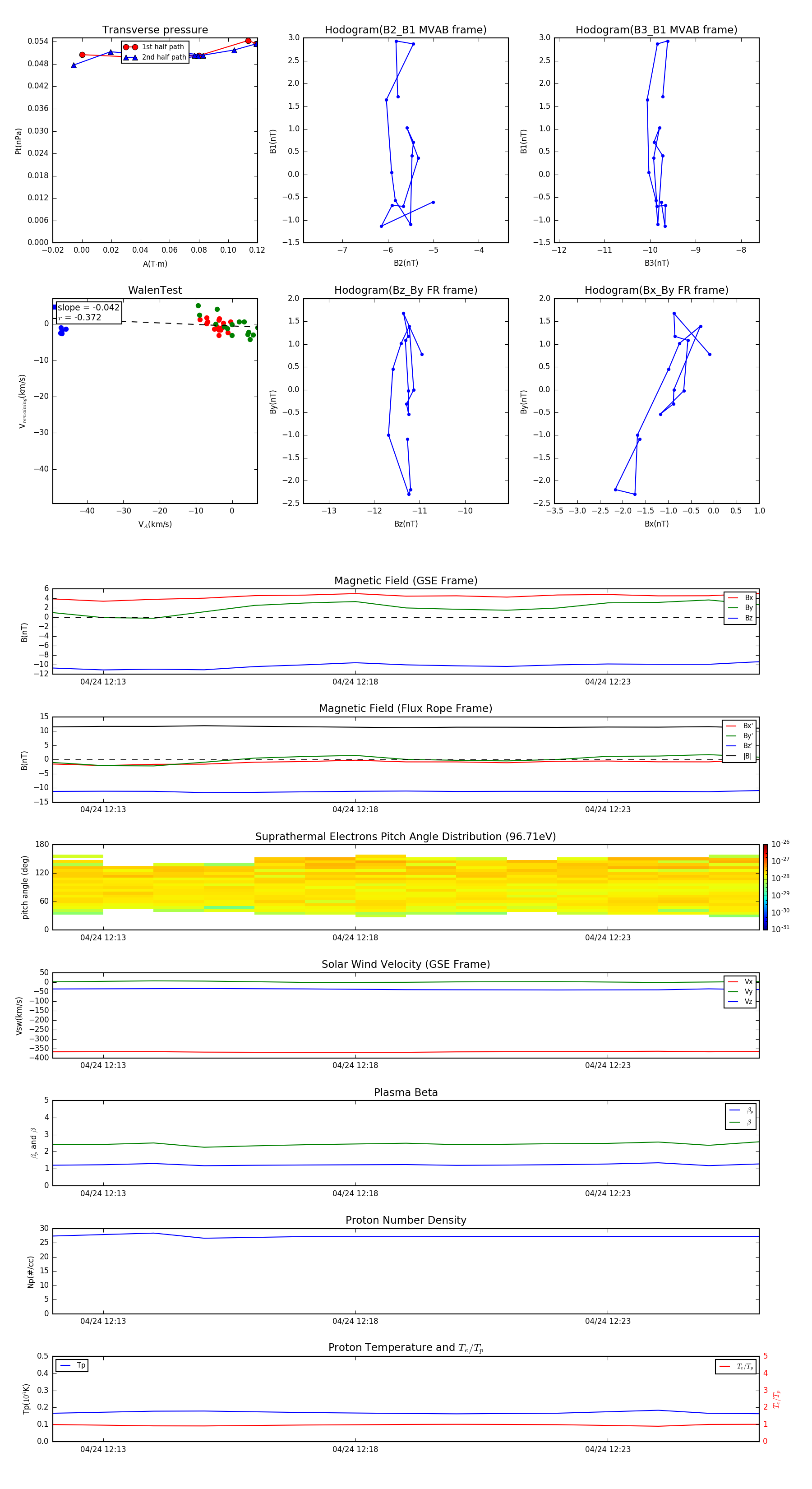
Task: Click the 'B3(nT)' x-axis label
Action: (x=656, y=263)
